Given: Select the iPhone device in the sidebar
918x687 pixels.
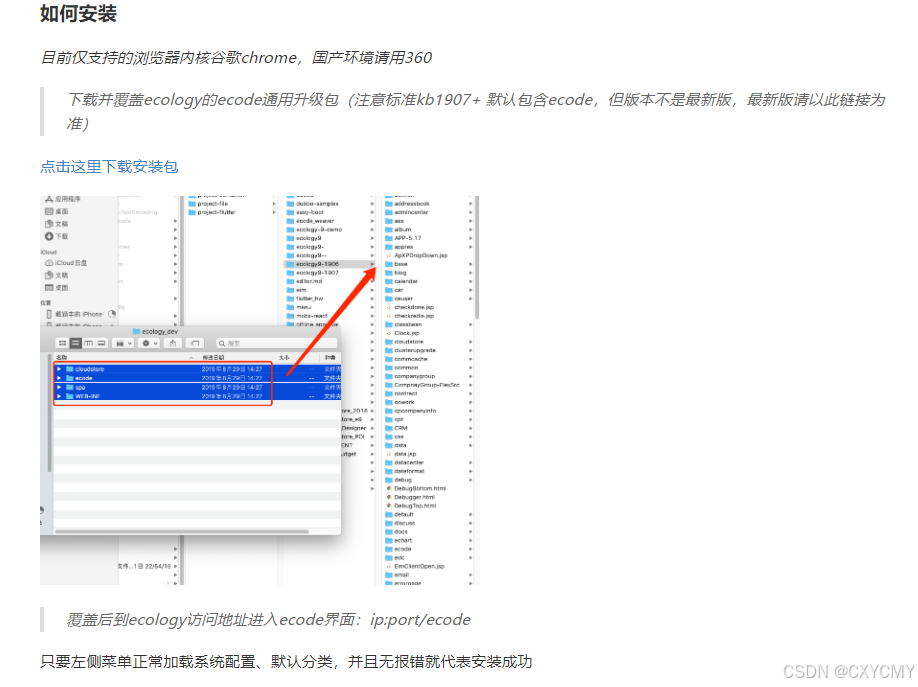Looking at the screenshot, I should (x=77, y=314).
